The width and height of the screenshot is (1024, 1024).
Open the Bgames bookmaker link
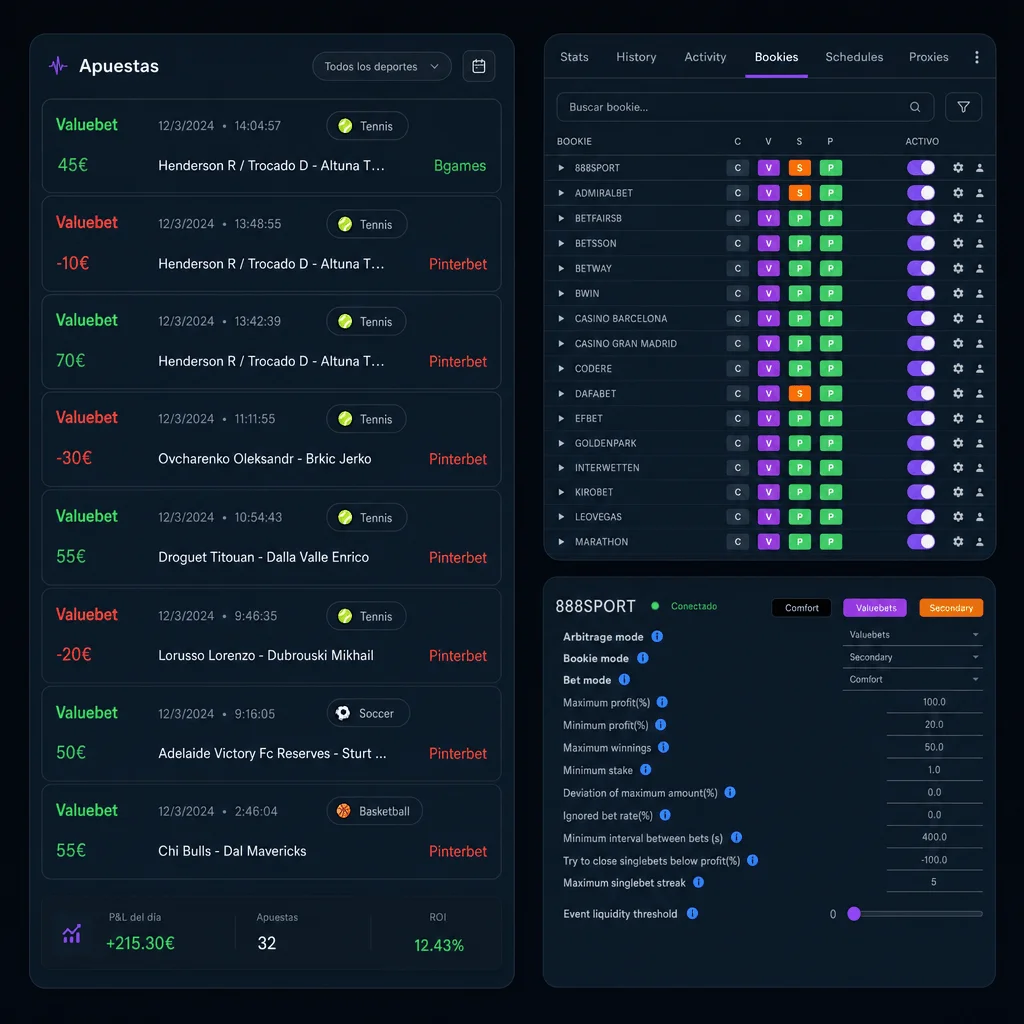point(460,166)
